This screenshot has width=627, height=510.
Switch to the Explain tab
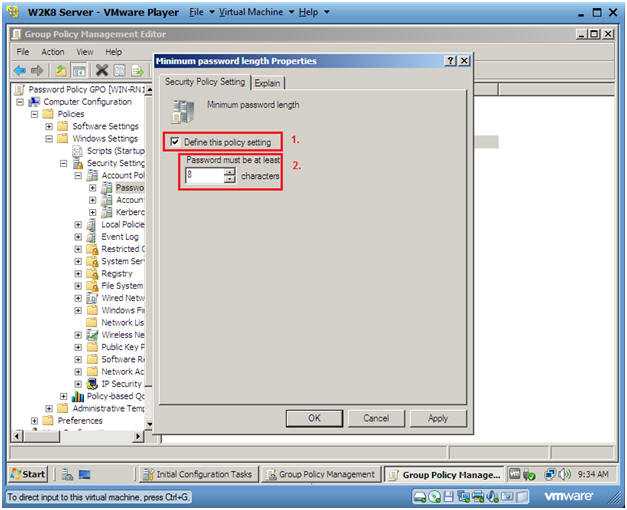tap(268, 83)
